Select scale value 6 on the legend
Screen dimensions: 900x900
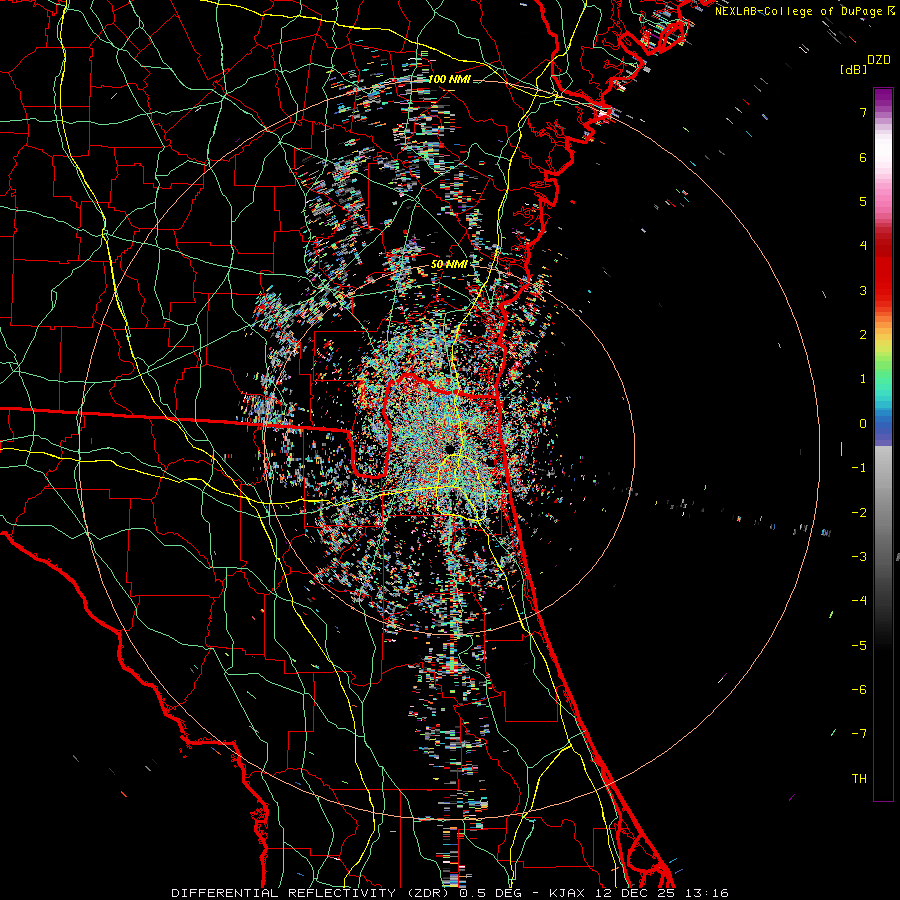[x=863, y=157]
